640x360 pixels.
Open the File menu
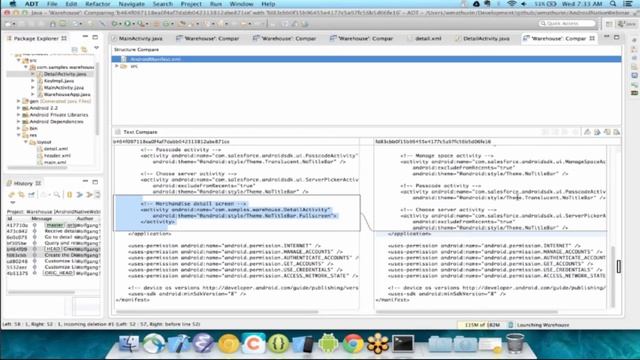(52, 4)
